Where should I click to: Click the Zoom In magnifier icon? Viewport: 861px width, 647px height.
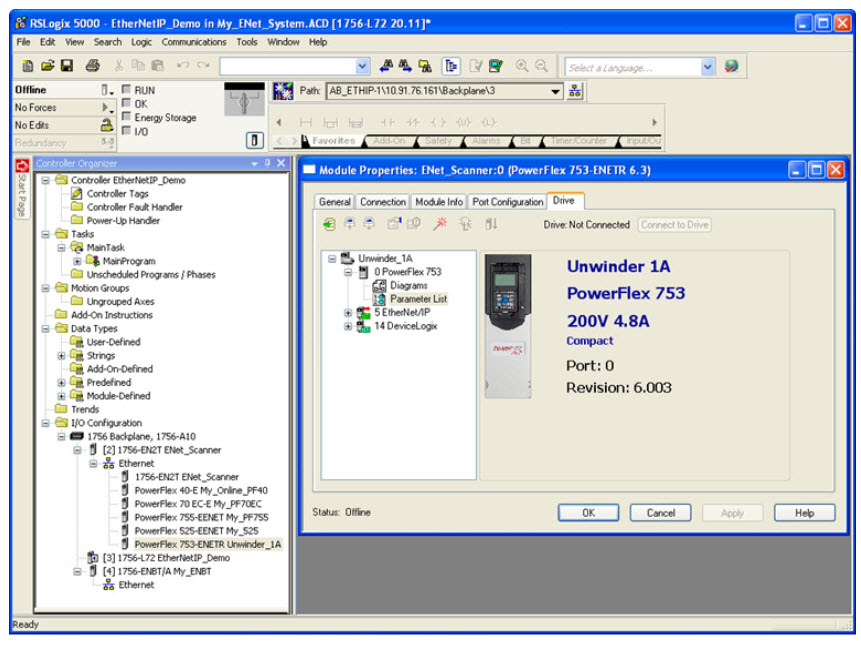tap(522, 66)
